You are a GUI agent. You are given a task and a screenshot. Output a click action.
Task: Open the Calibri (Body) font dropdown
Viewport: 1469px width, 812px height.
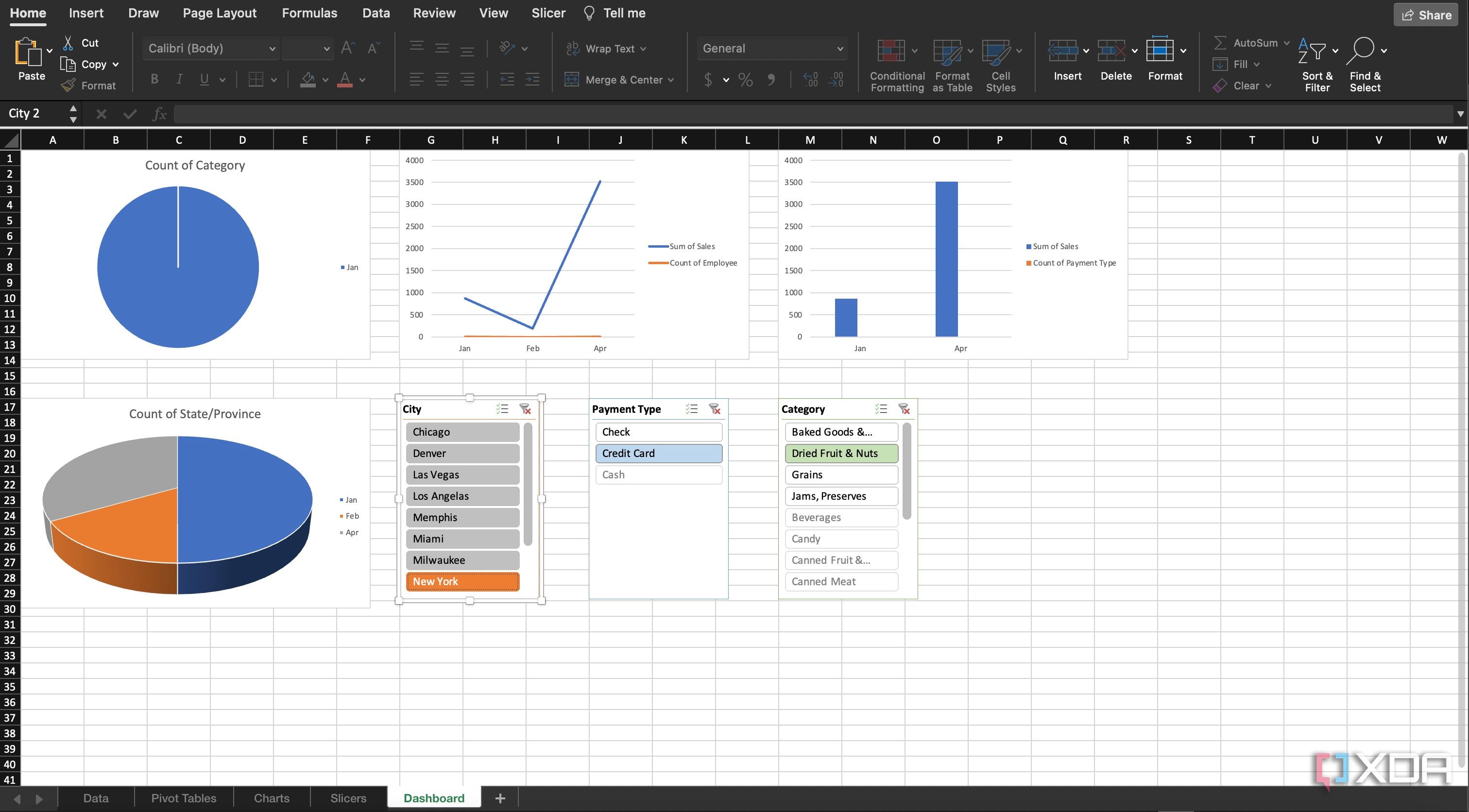point(272,49)
